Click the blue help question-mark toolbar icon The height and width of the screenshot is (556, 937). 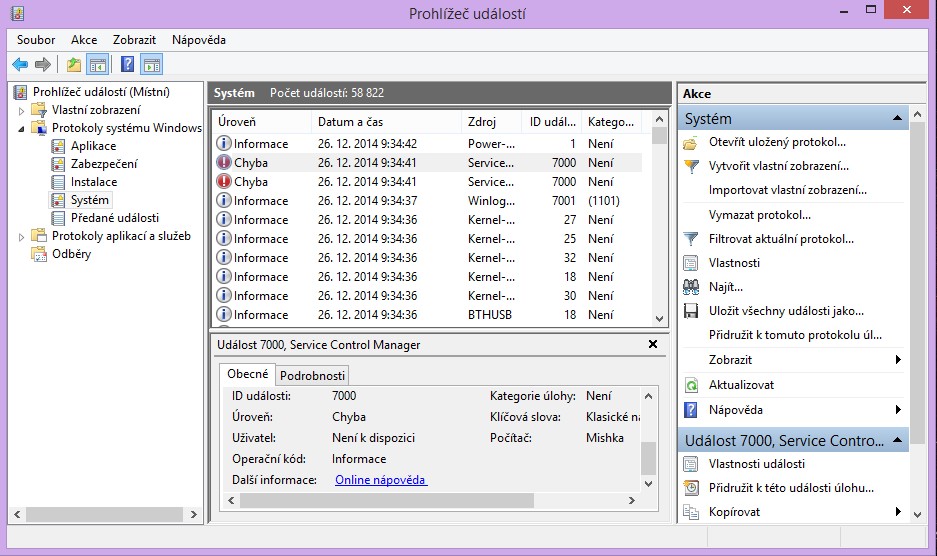coord(127,65)
